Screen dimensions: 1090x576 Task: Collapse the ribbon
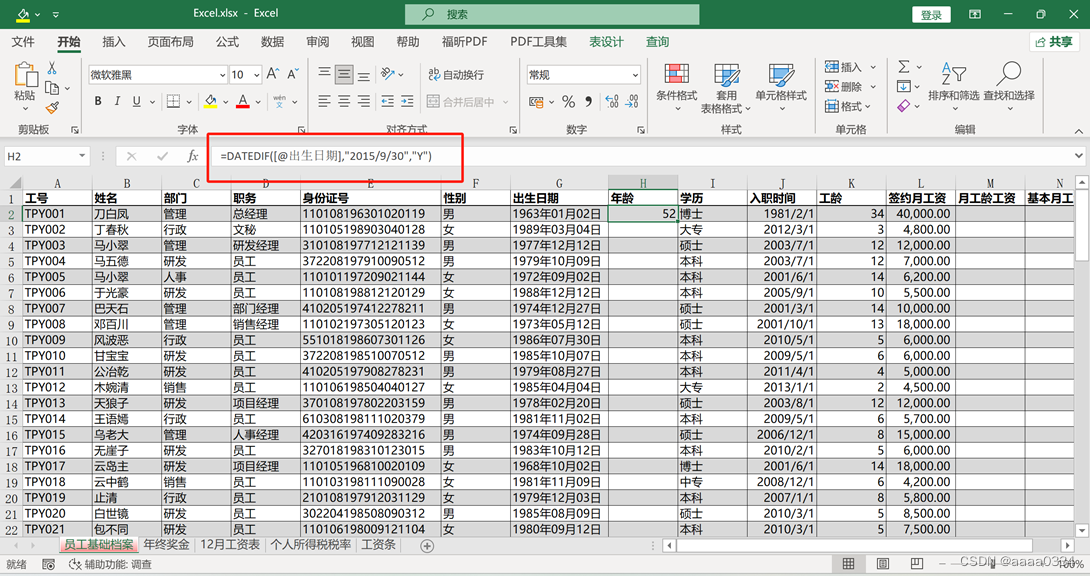coord(1078,131)
